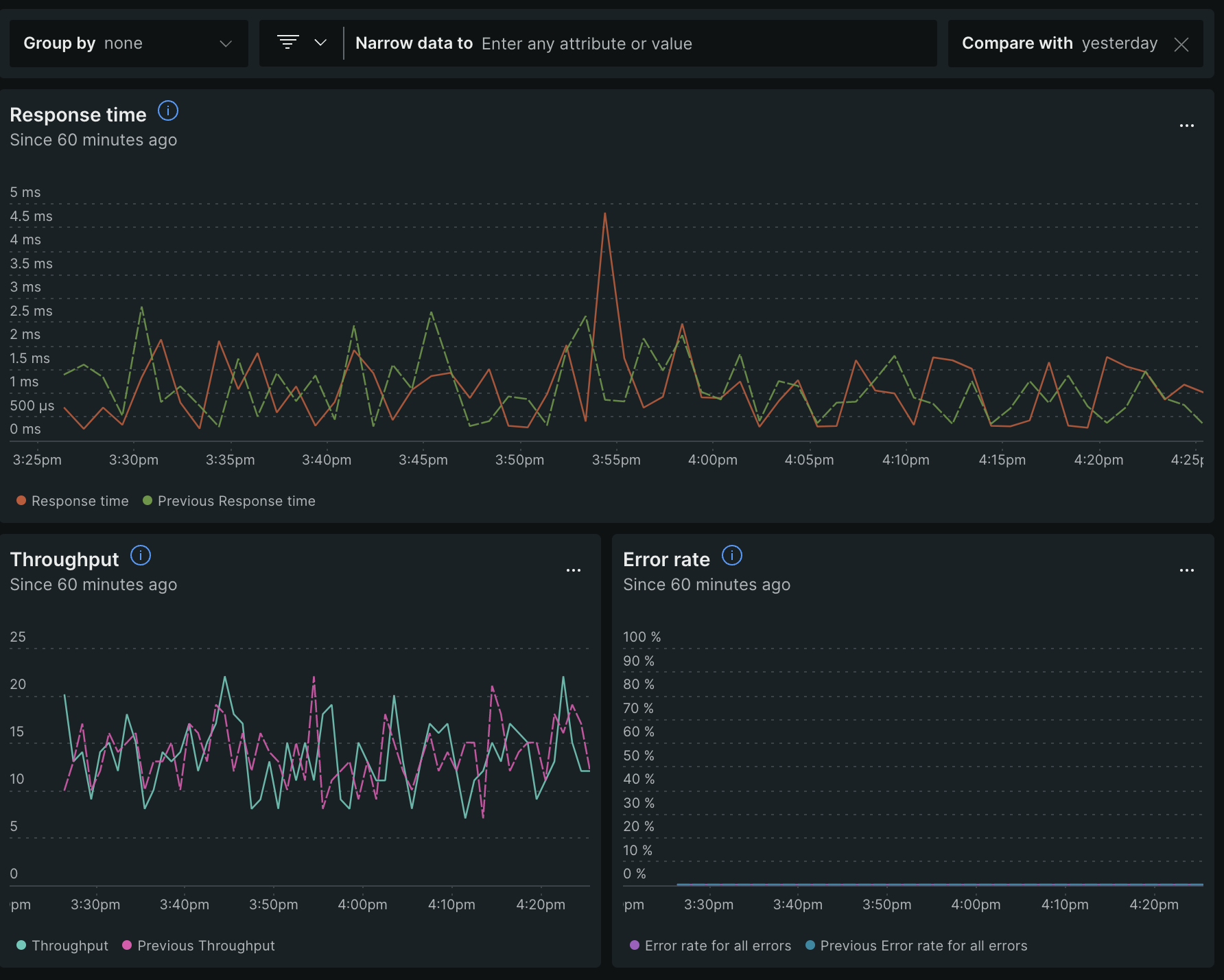Click the 100 % label in Error rate

click(x=642, y=637)
